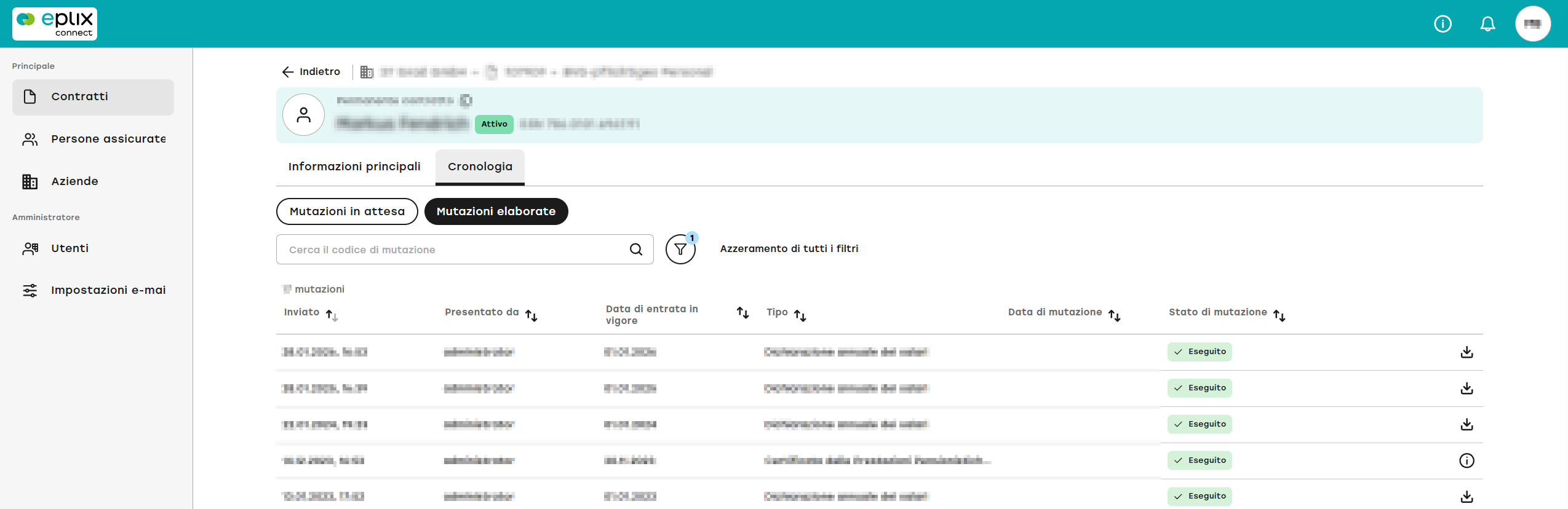Screen dimensions: 1568x509
Task: Open the info icon in the header
Action: pos(1443,24)
